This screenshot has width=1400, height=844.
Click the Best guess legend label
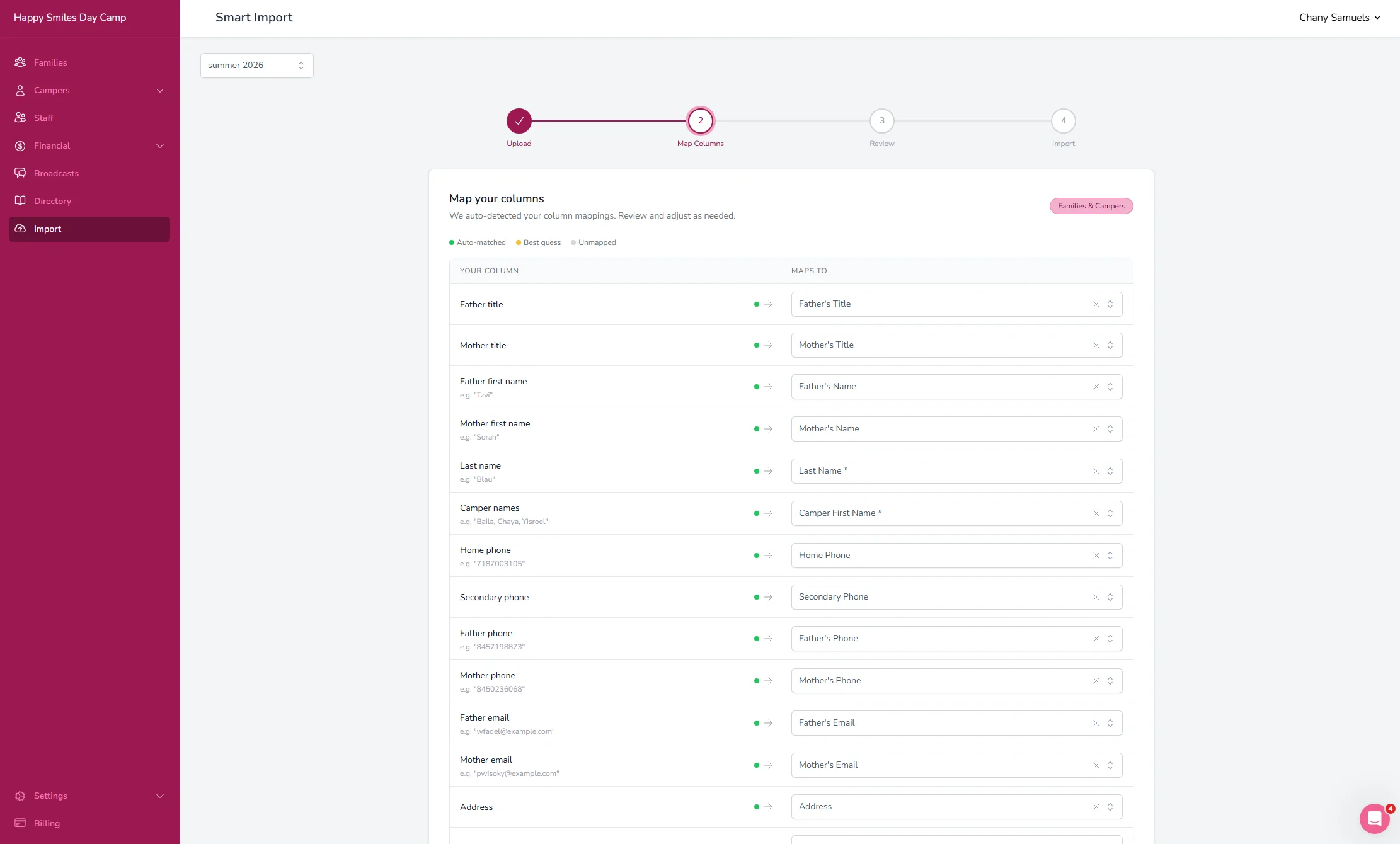[542, 242]
